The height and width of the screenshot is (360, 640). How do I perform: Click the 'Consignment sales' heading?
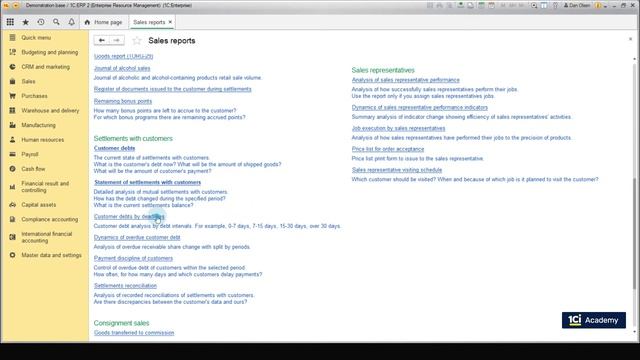[x=122, y=323]
